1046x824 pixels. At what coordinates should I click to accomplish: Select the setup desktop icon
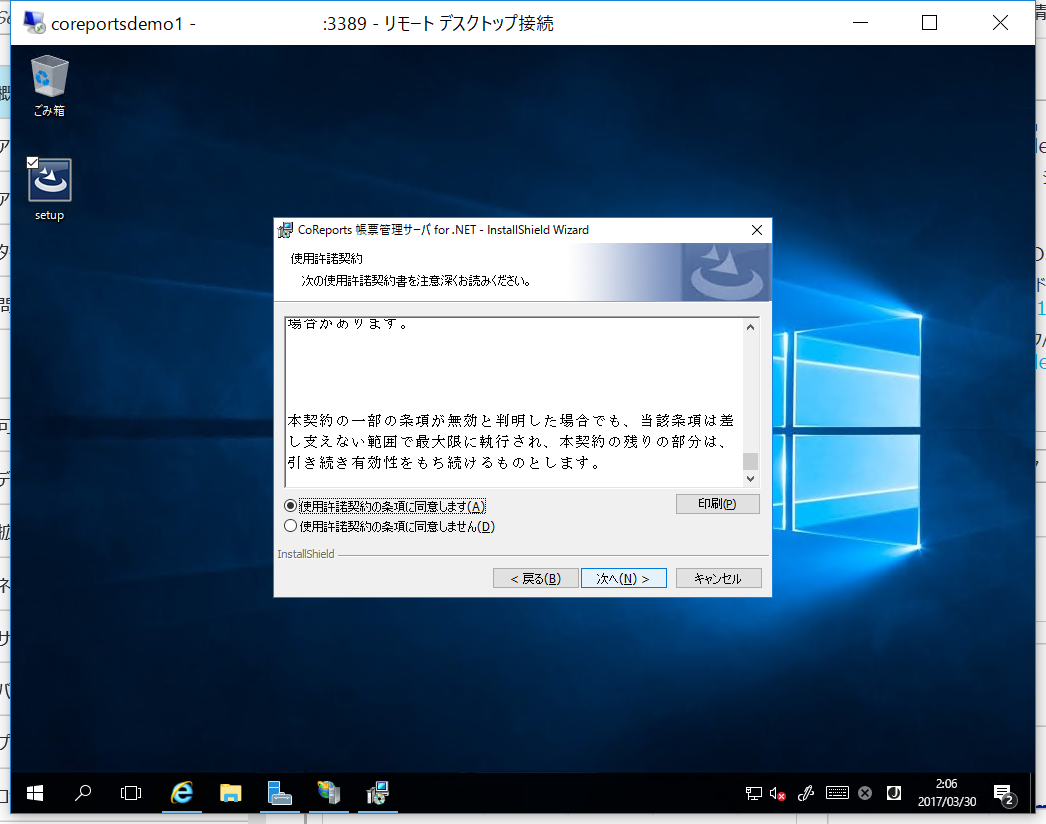(x=49, y=189)
